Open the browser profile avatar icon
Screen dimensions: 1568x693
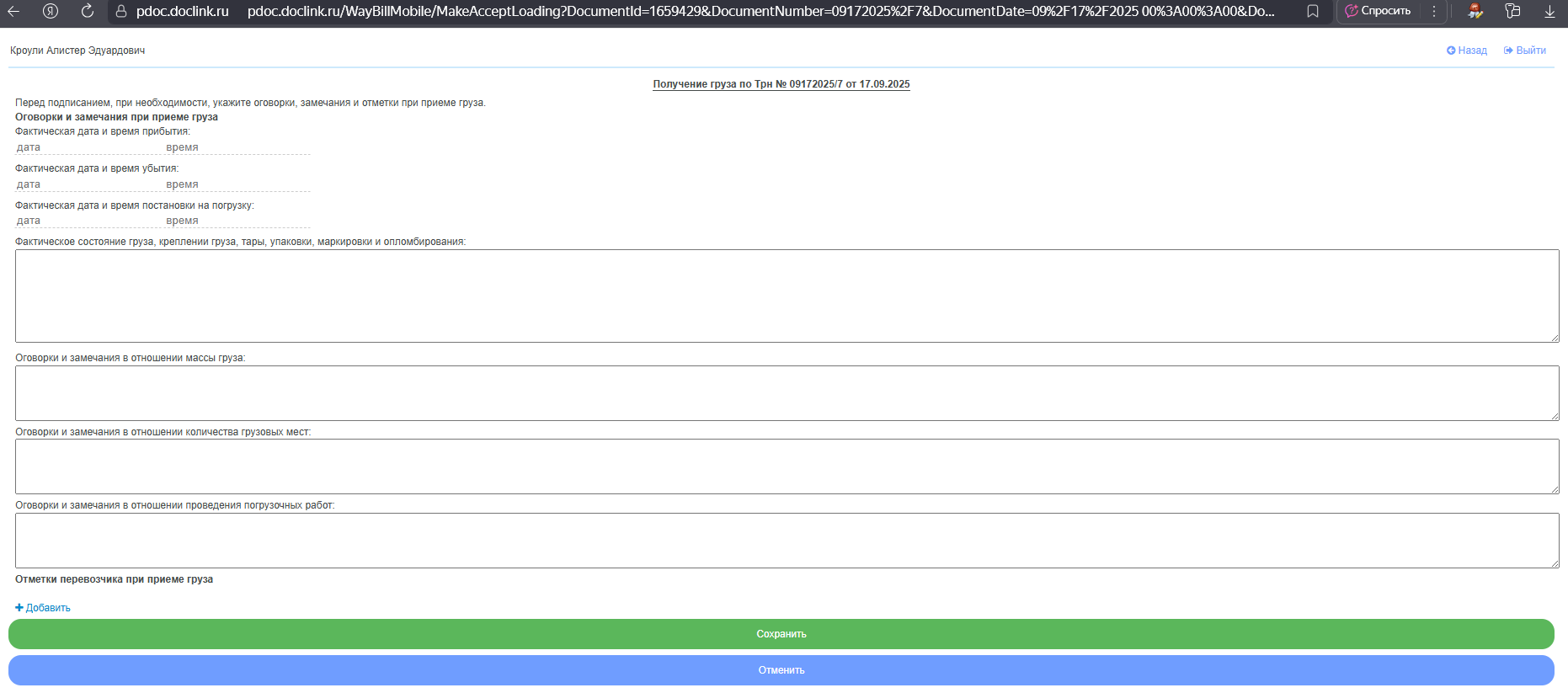tap(1475, 11)
